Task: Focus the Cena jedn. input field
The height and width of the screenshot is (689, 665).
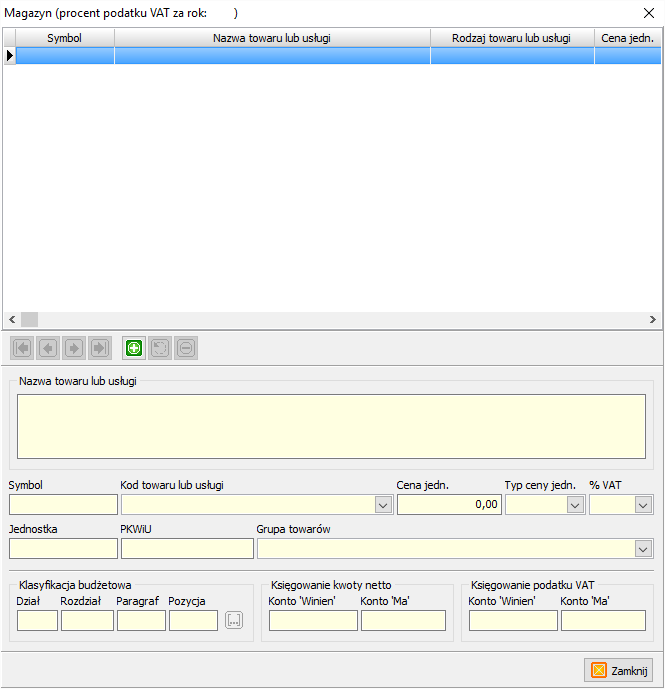Action: coord(448,505)
